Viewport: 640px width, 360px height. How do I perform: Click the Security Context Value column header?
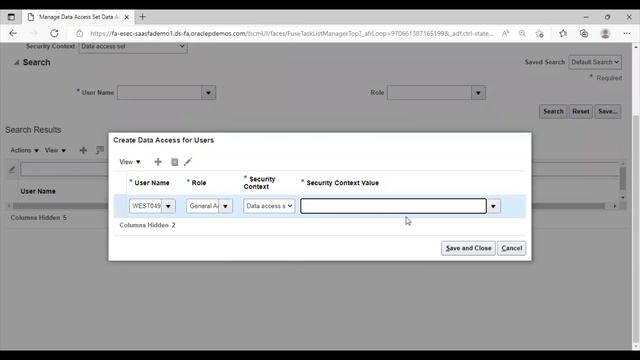pos(342,183)
